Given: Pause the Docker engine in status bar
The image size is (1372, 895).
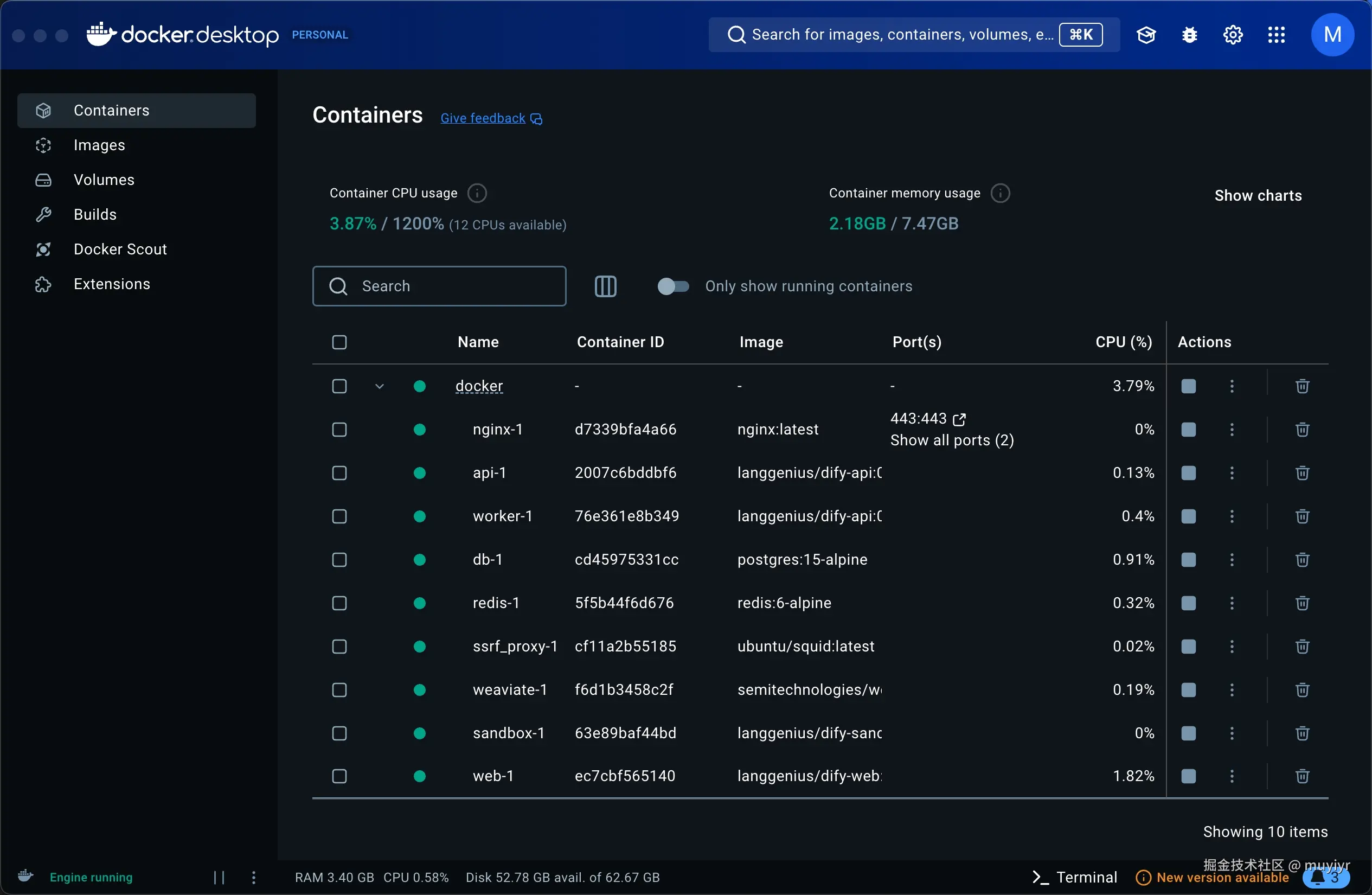Looking at the screenshot, I should [219, 877].
